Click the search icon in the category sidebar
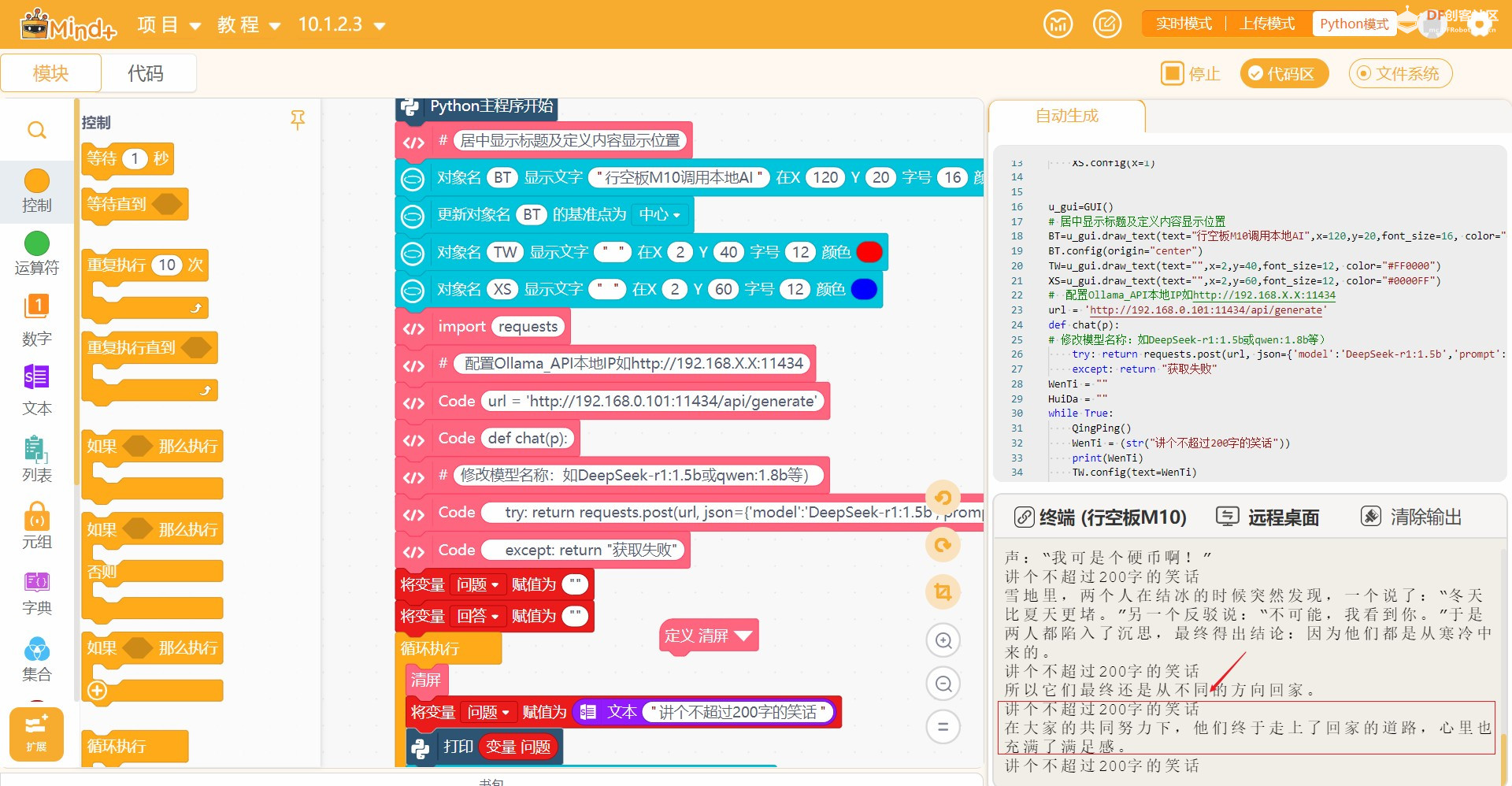Viewport: 1512px width, 786px height. [37, 130]
